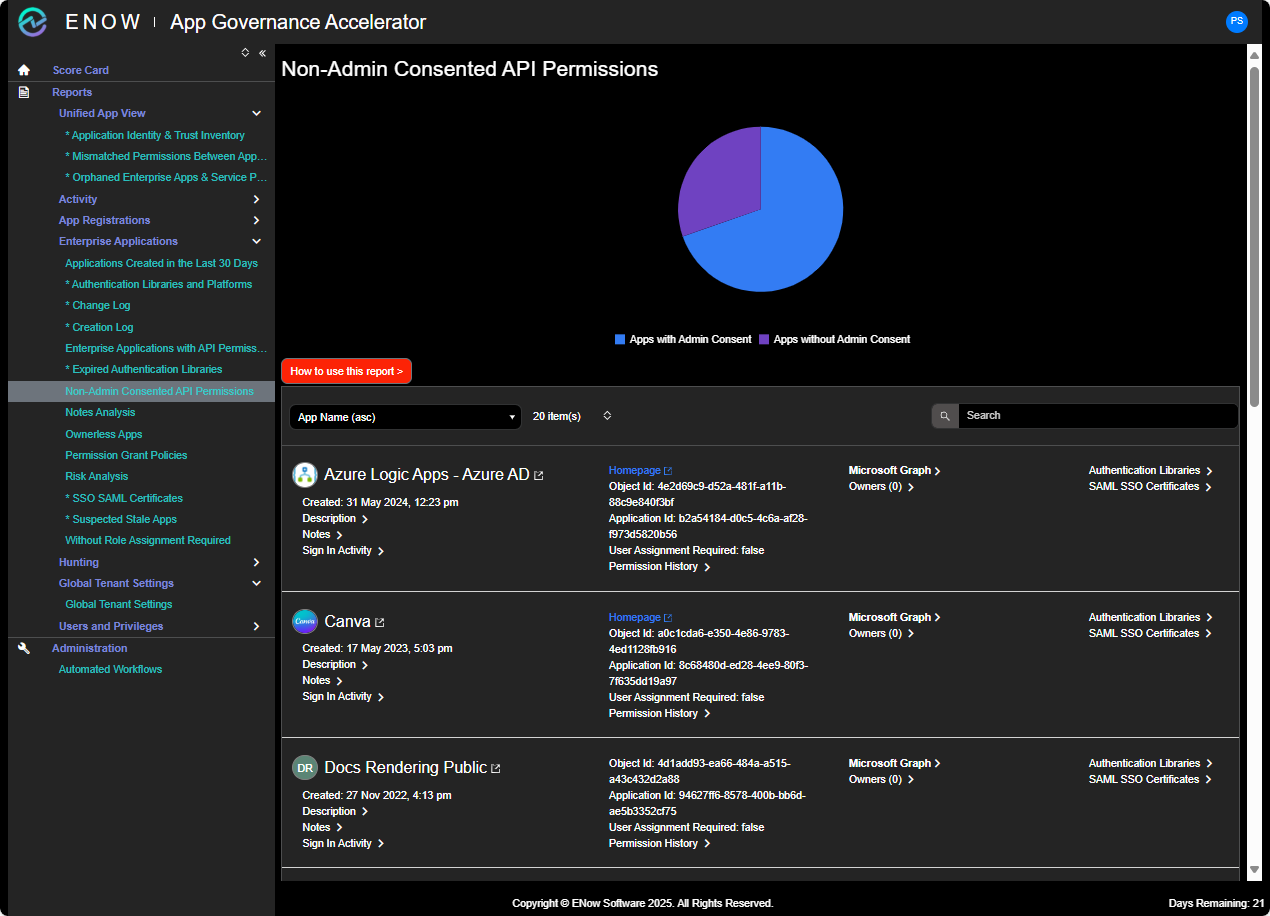Click the Canva app logo
Image resolution: width=1270 pixels, height=916 pixels.
point(305,621)
